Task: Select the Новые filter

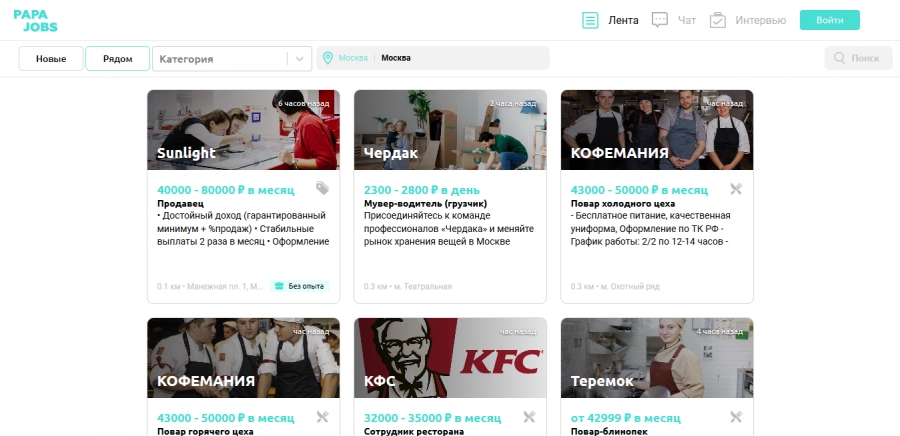Action: click(x=51, y=59)
